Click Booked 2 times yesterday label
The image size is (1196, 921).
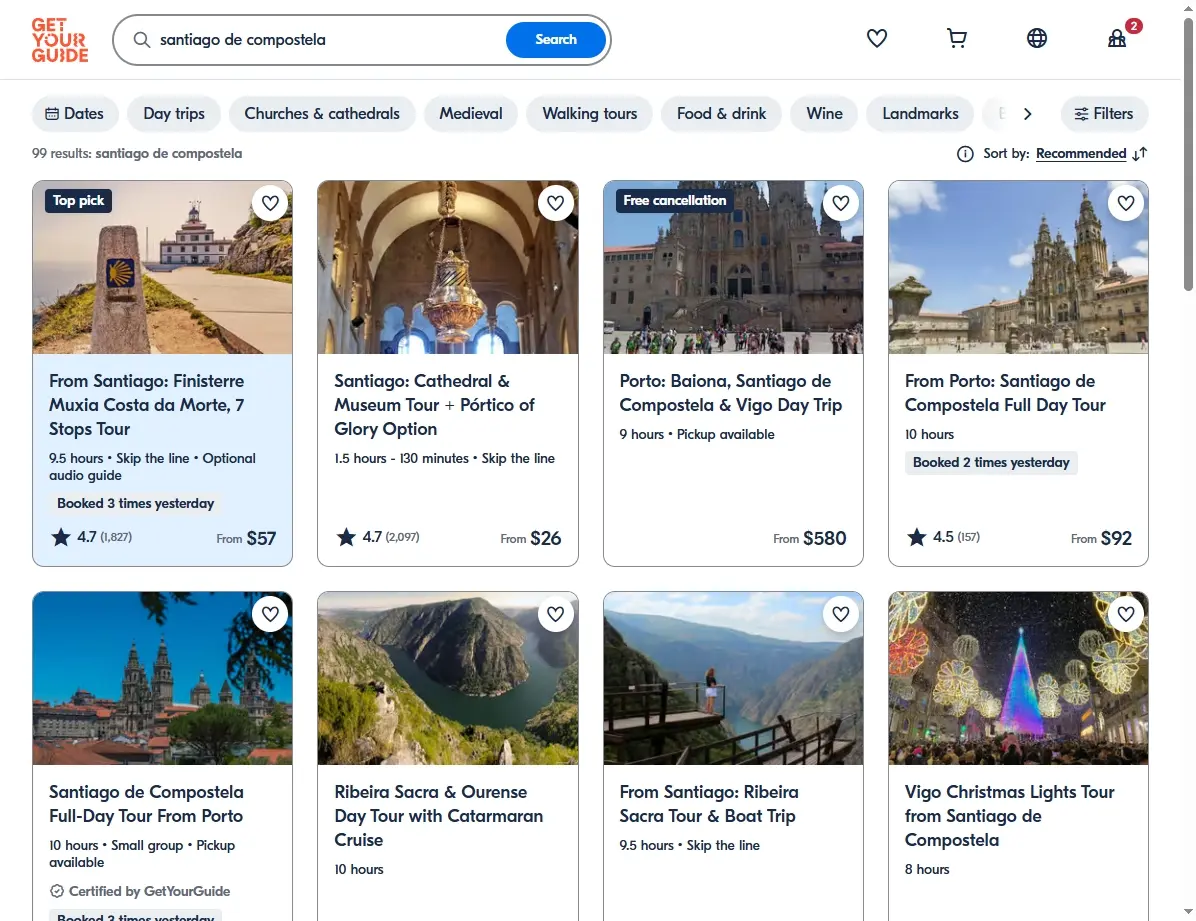click(991, 462)
